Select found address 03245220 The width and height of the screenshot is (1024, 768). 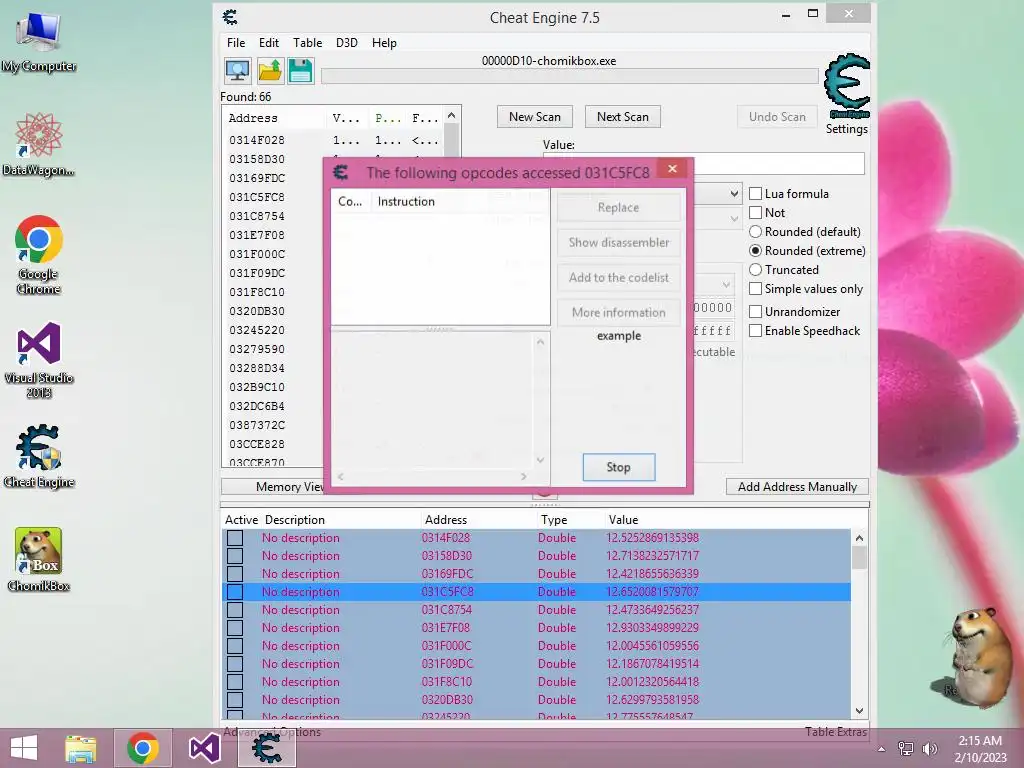click(257, 330)
